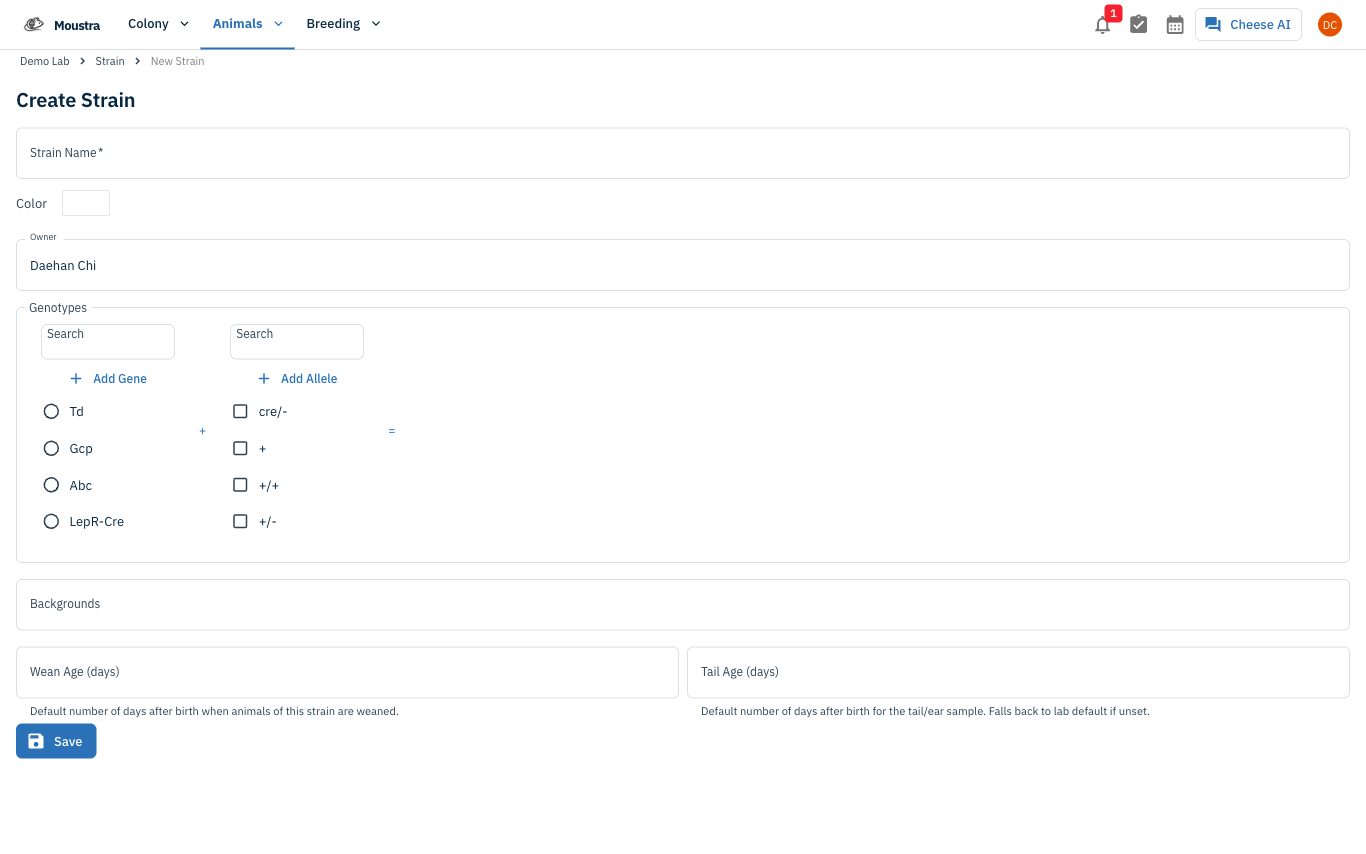
Task: Click the breadcrumb arrow after Strain
Action: pos(138,62)
